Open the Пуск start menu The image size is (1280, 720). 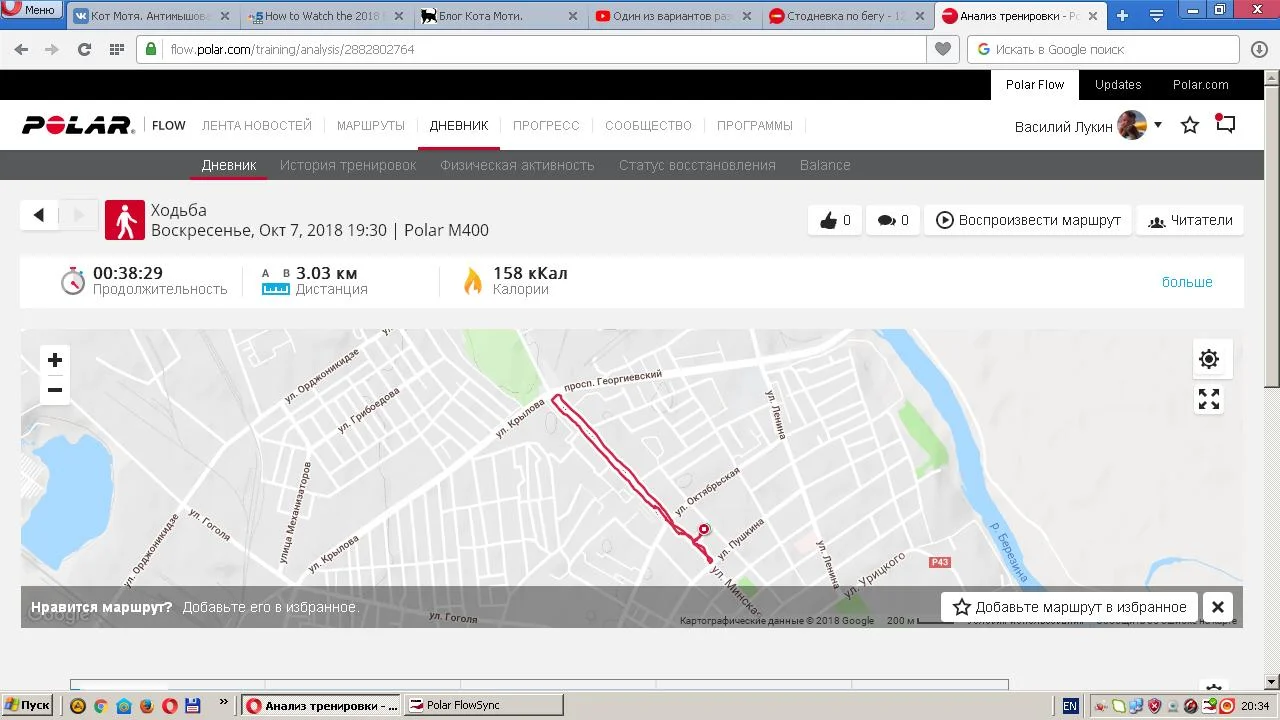(x=28, y=705)
